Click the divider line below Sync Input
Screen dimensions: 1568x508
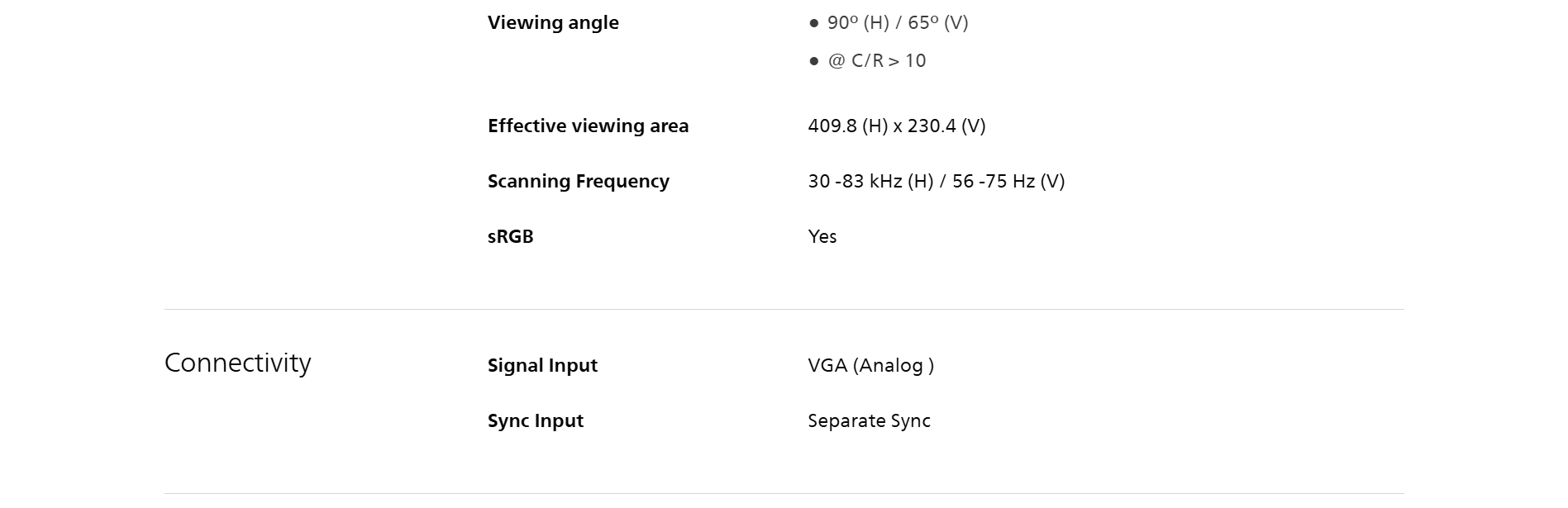(784, 494)
